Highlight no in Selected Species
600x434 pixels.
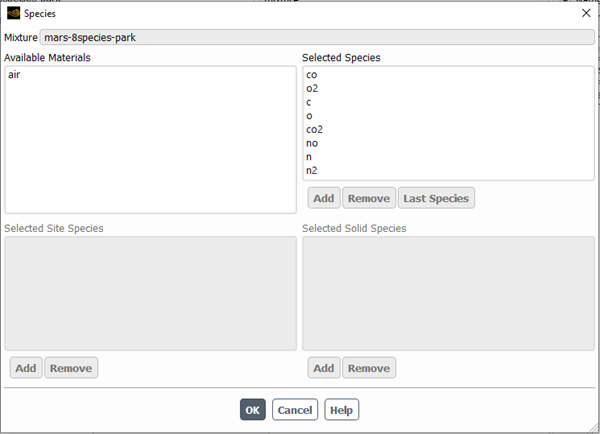point(312,143)
